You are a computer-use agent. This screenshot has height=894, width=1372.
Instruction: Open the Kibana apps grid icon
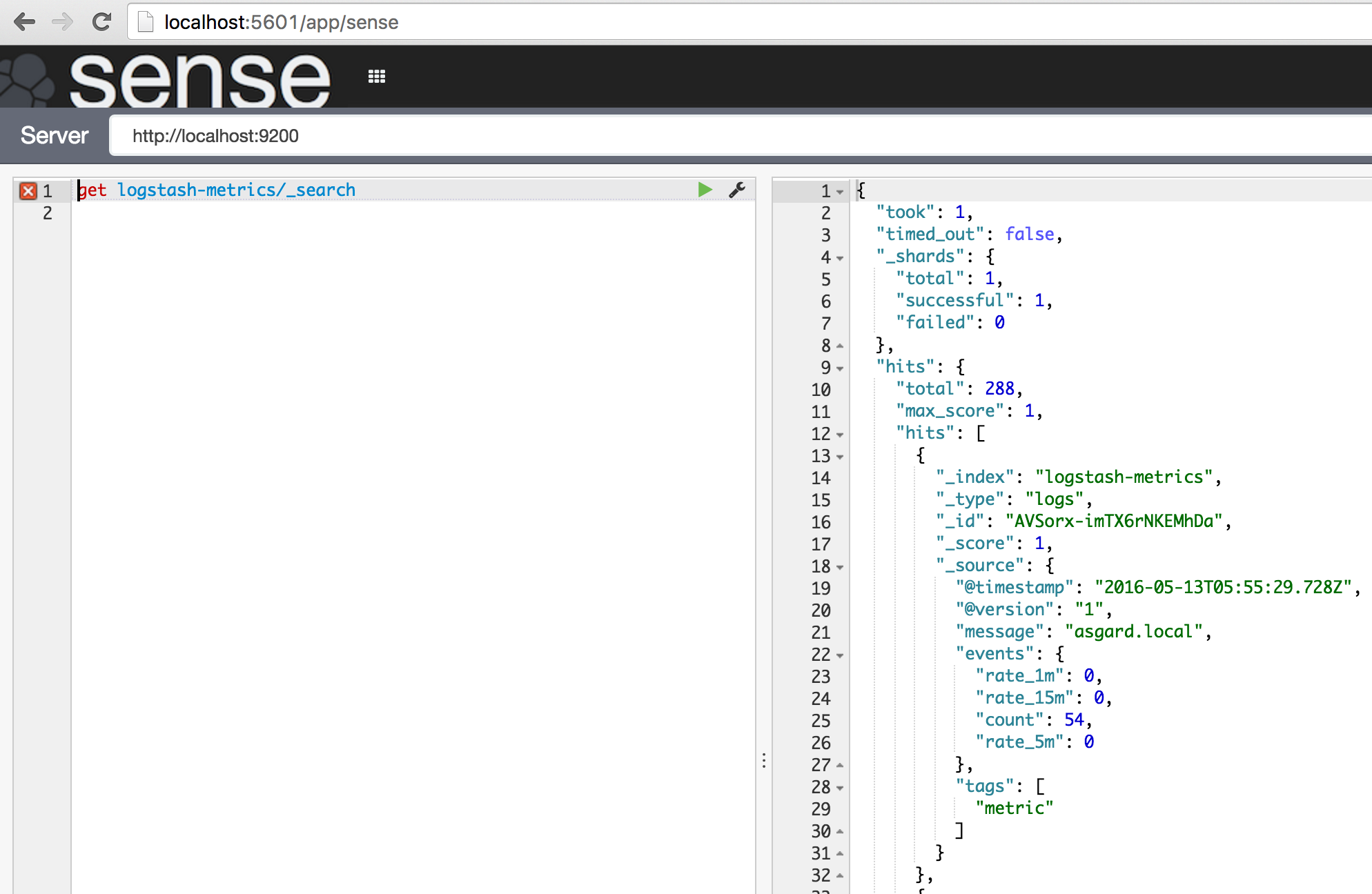click(377, 77)
